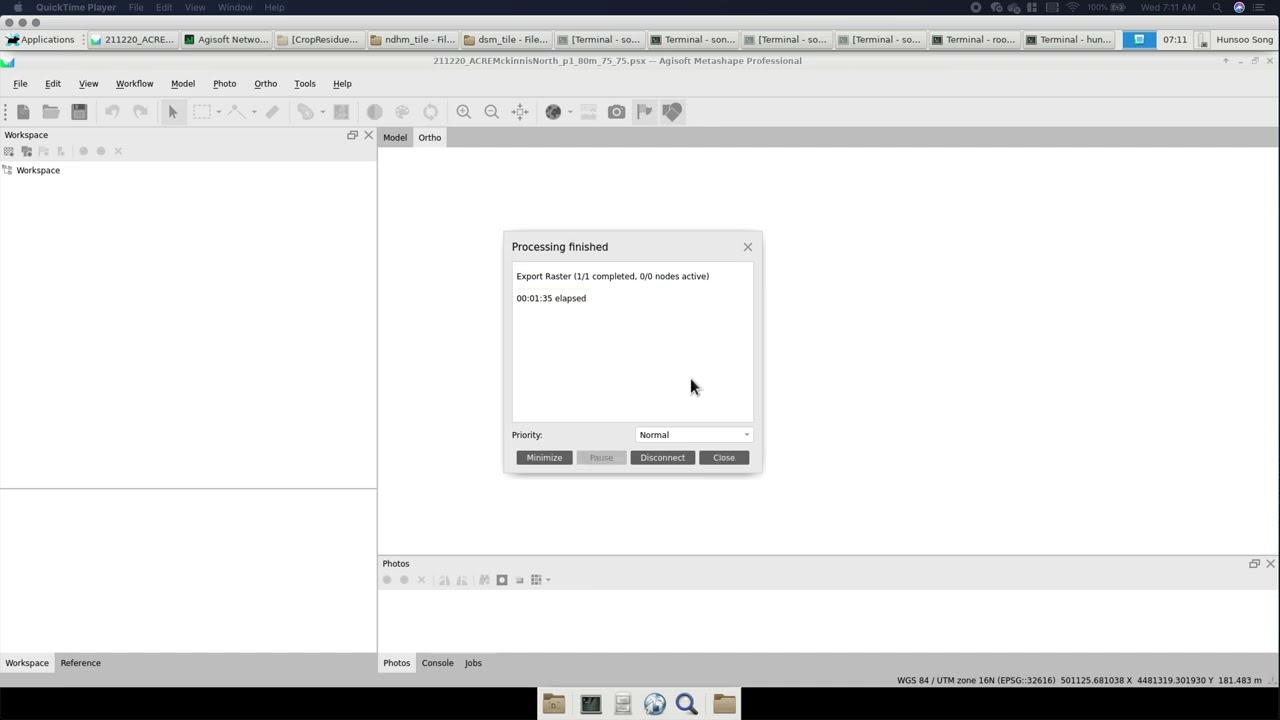This screenshot has height=720, width=1280.
Task: Open the Model menu
Action: tap(183, 84)
